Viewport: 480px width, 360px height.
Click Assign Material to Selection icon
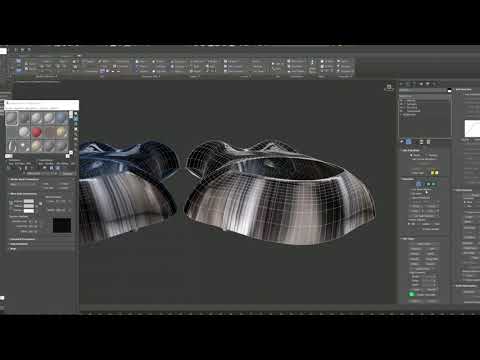[x=20, y=169]
